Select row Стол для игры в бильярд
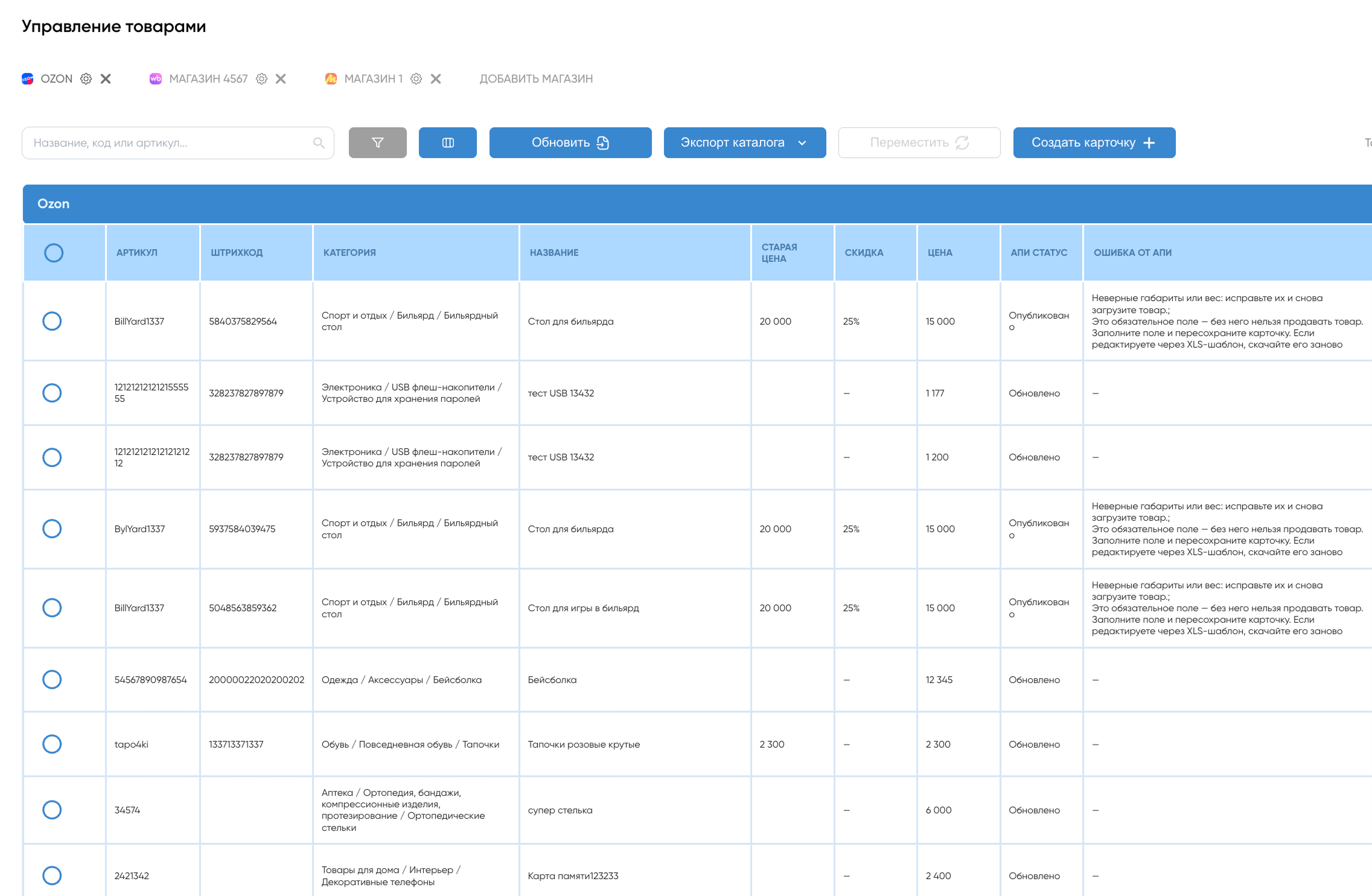 (x=52, y=608)
